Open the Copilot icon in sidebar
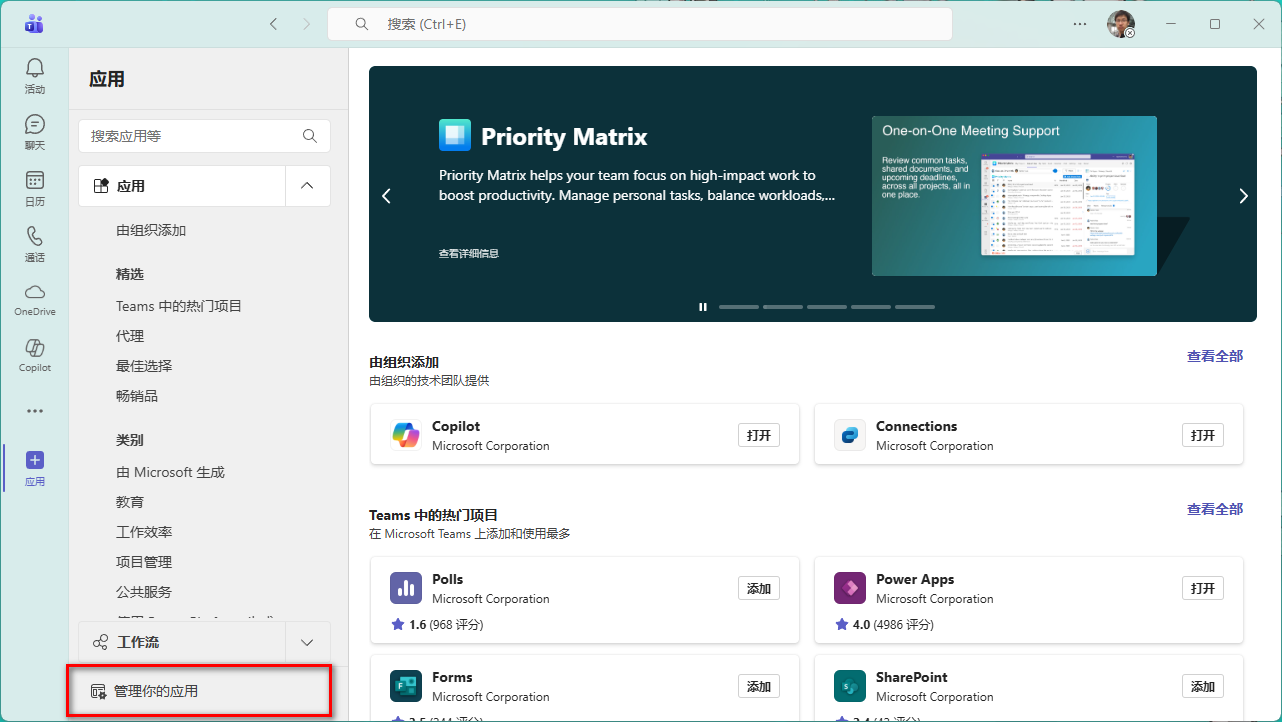This screenshot has width=1282, height=722. point(35,347)
